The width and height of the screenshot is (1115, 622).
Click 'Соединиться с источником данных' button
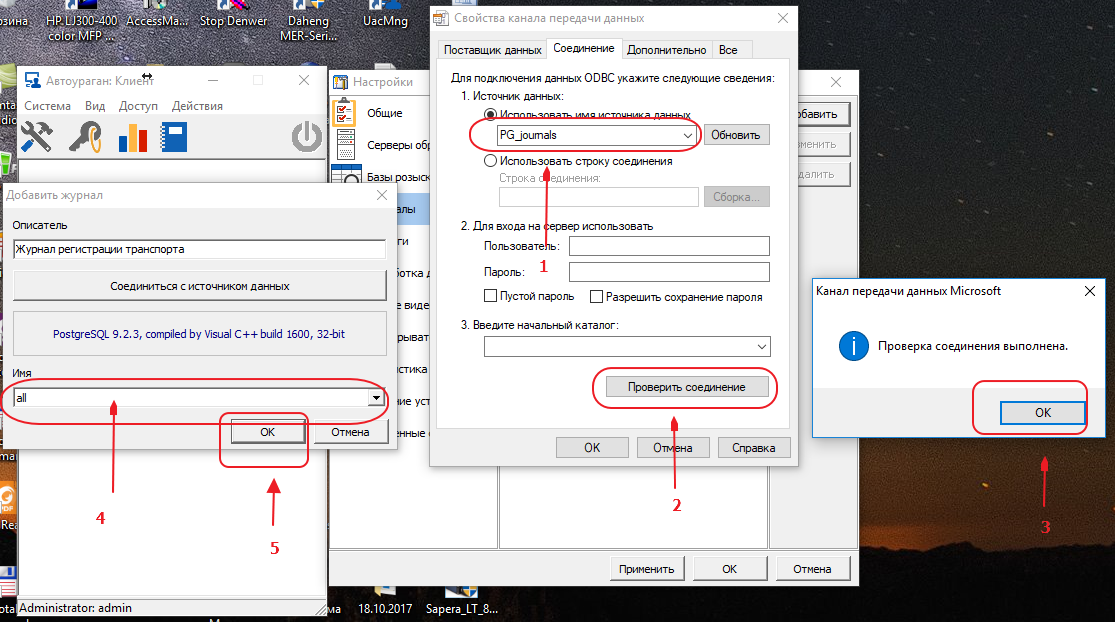(199, 286)
